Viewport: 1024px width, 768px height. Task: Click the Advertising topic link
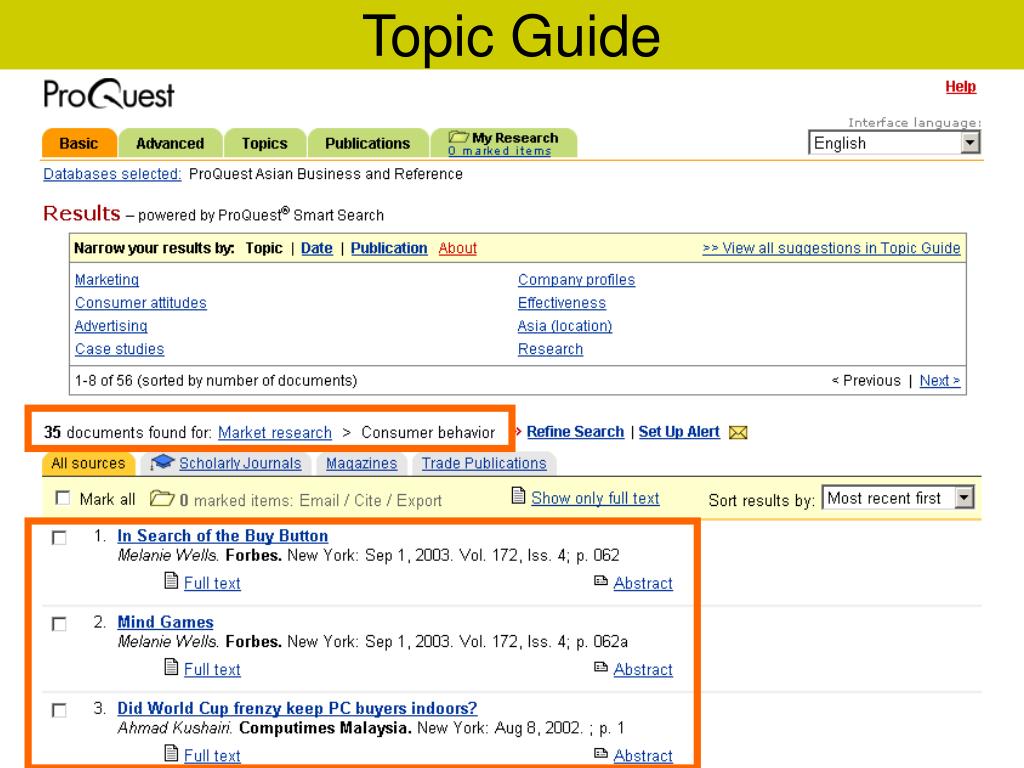[111, 326]
